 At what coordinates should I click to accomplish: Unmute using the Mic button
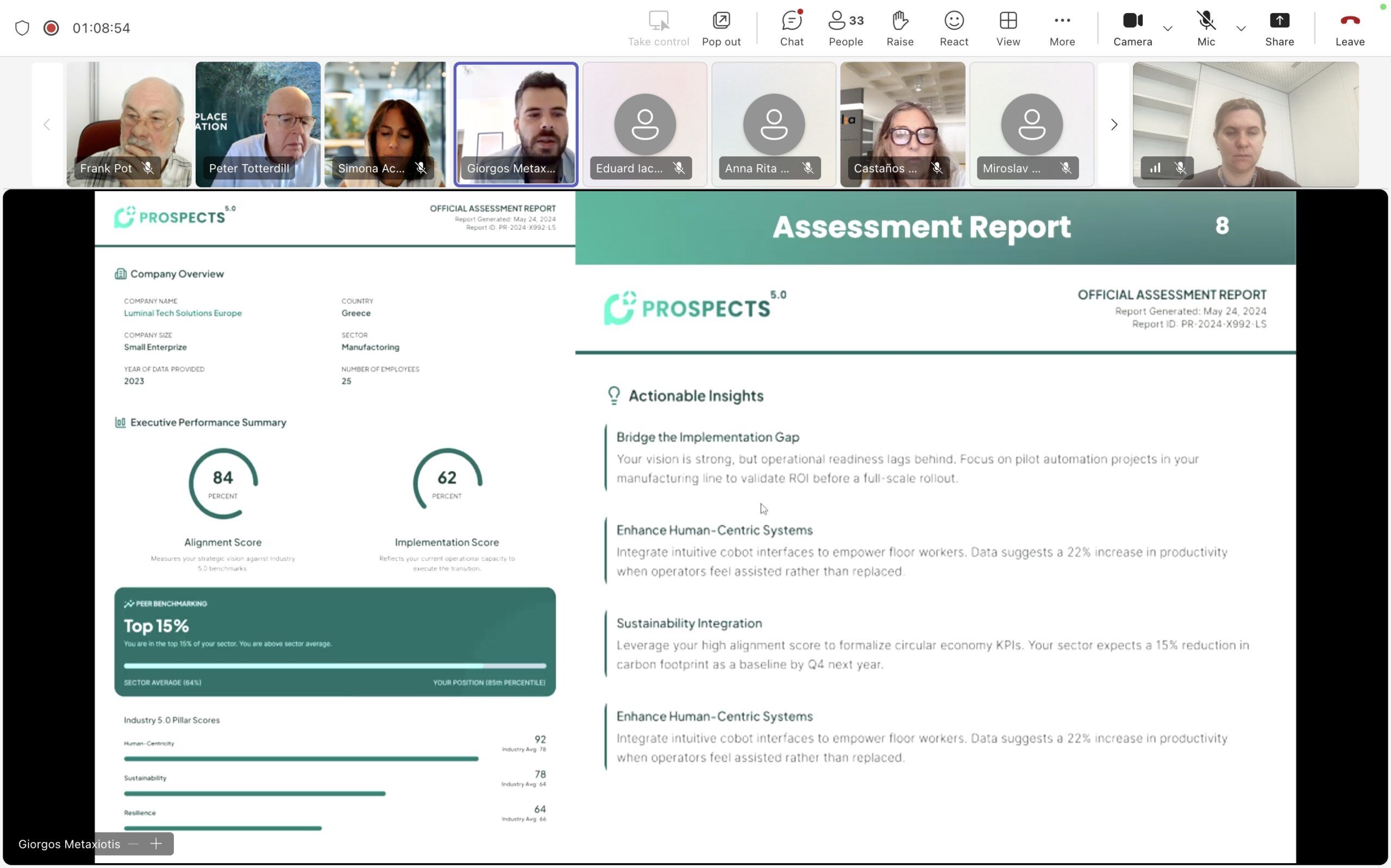pyautogui.click(x=1206, y=28)
